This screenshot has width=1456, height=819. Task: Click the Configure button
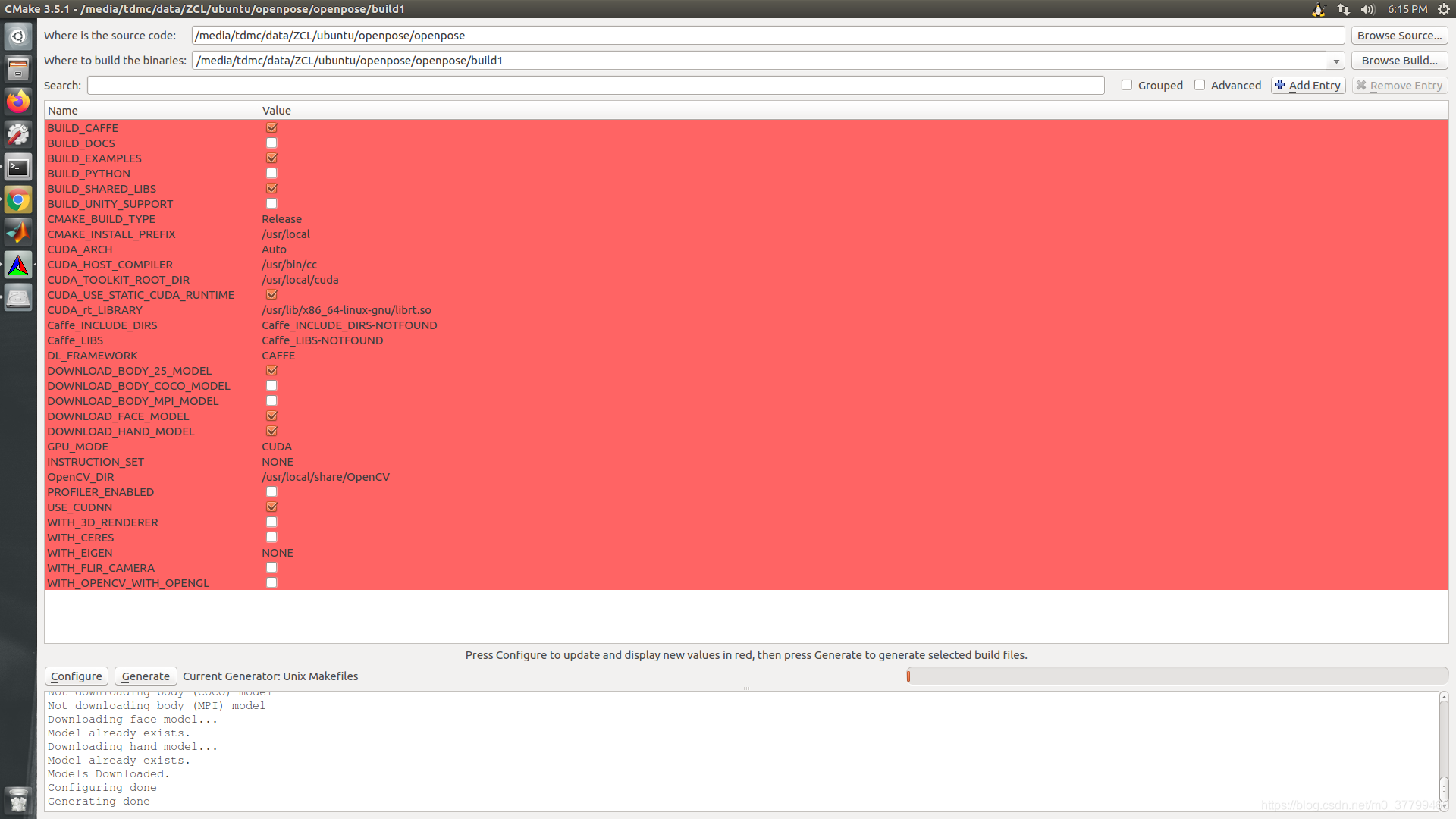tap(77, 676)
